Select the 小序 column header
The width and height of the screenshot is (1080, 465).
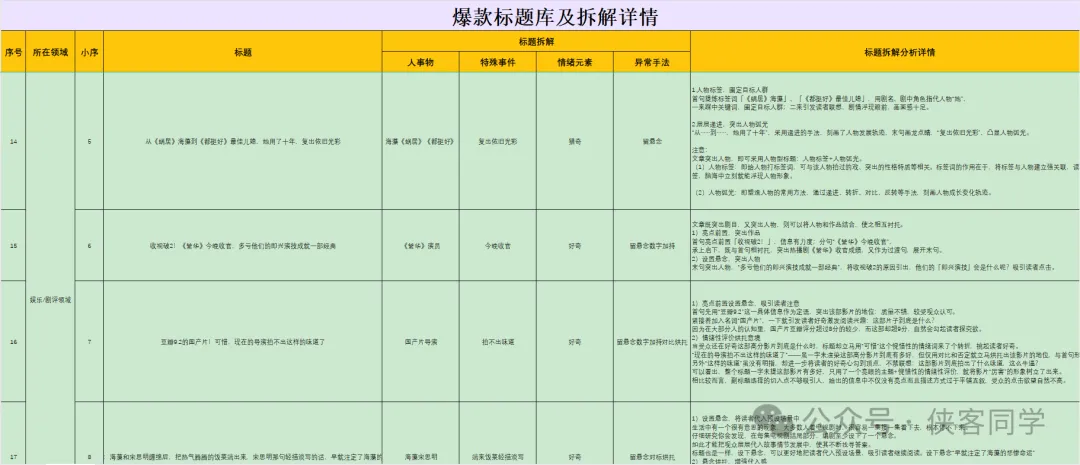pos(89,52)
